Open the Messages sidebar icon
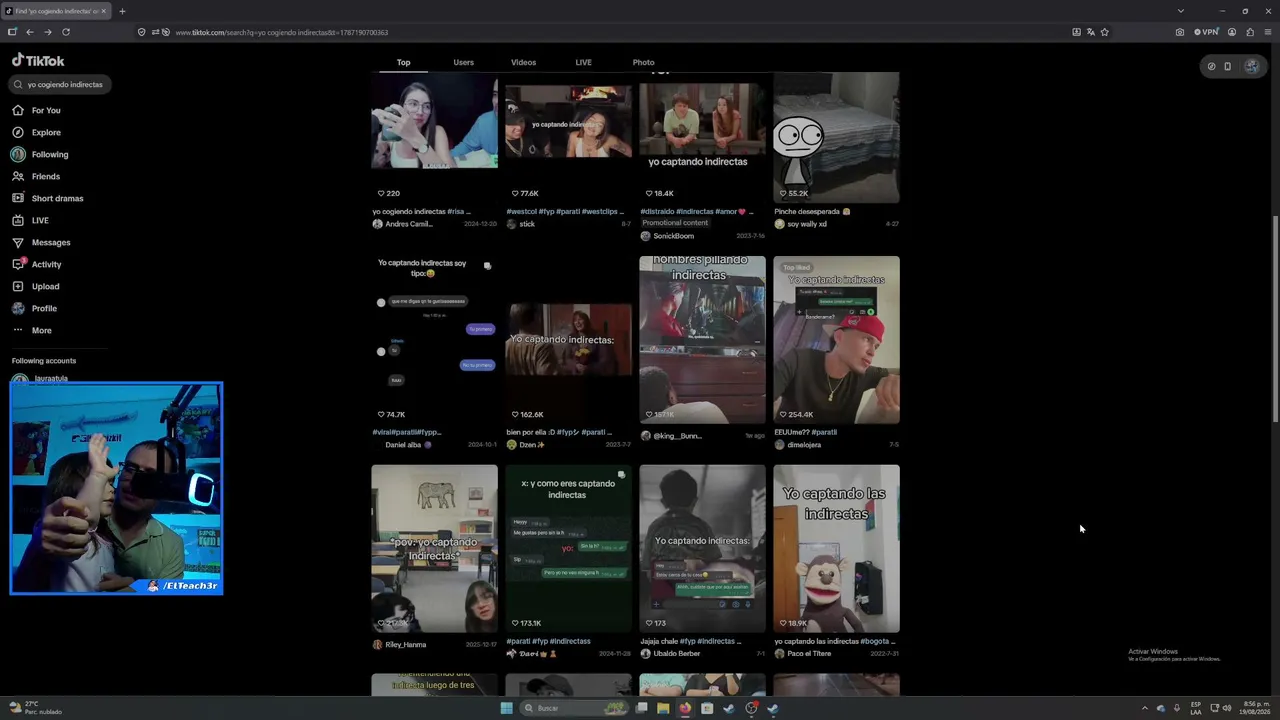 18,242
